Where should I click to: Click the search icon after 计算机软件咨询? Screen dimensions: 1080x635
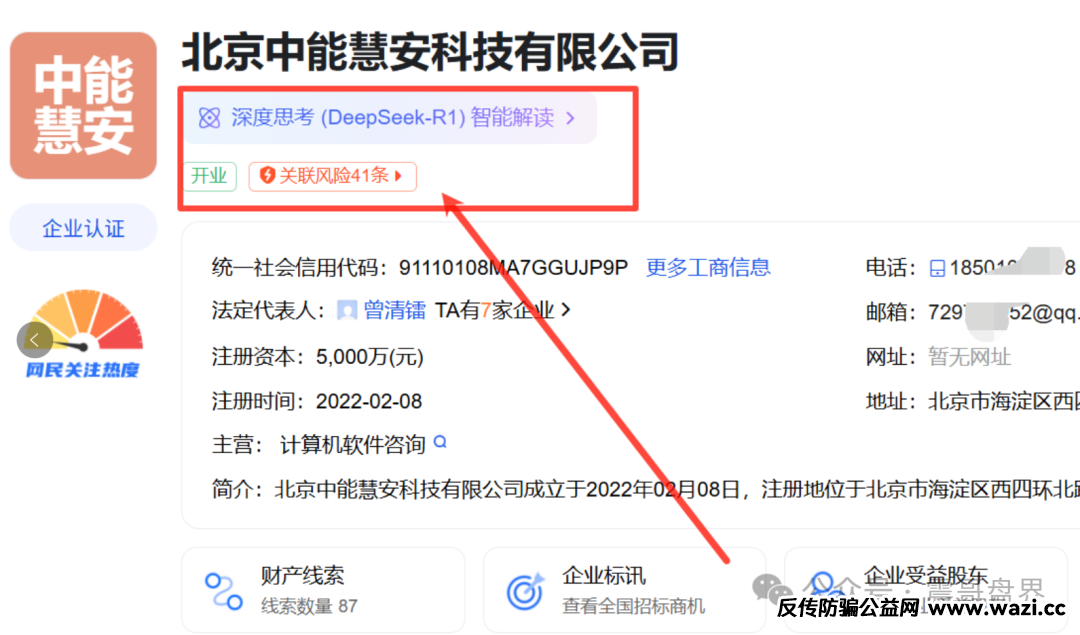pos(440,442)
